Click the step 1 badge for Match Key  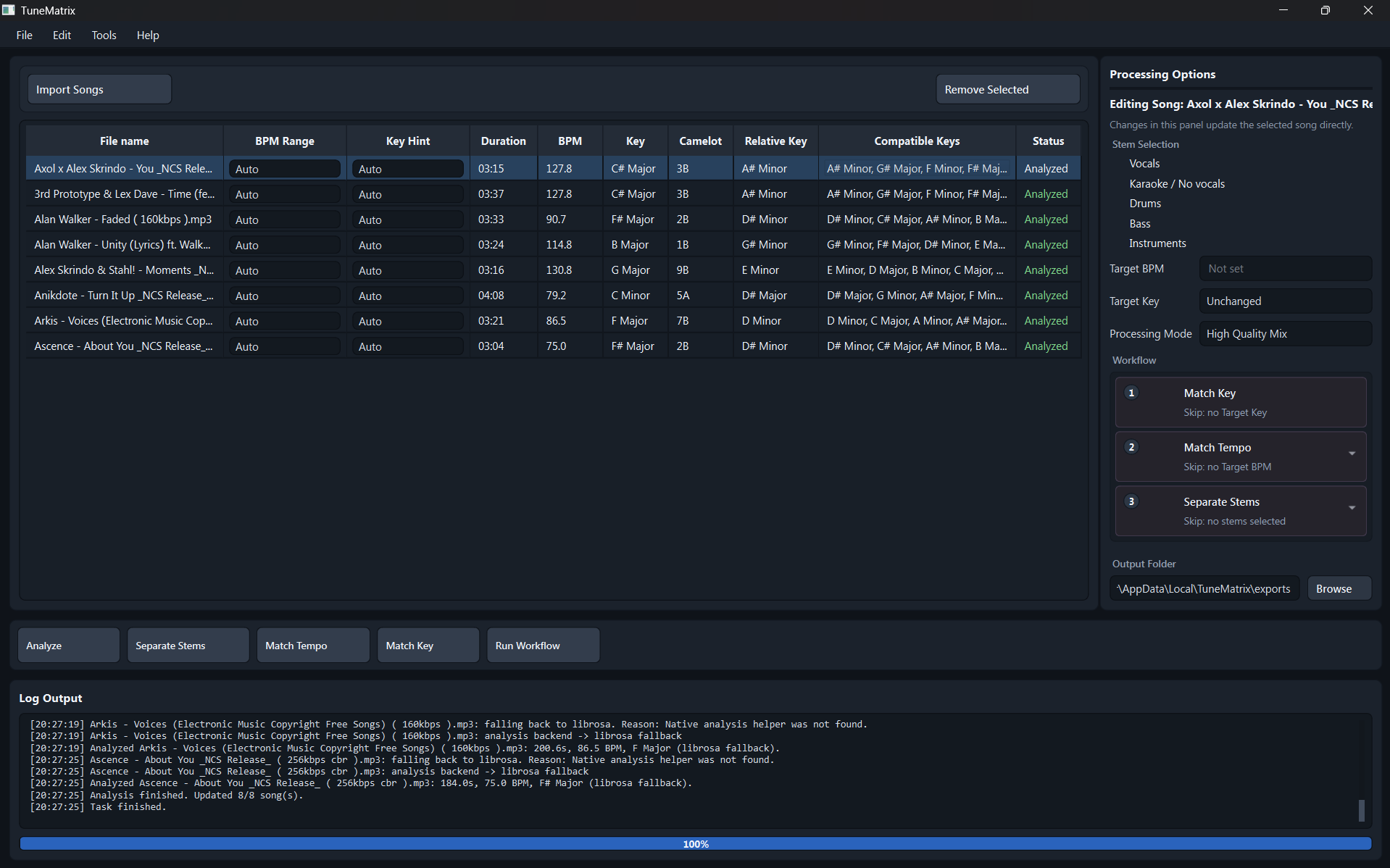click(1131, 393)
